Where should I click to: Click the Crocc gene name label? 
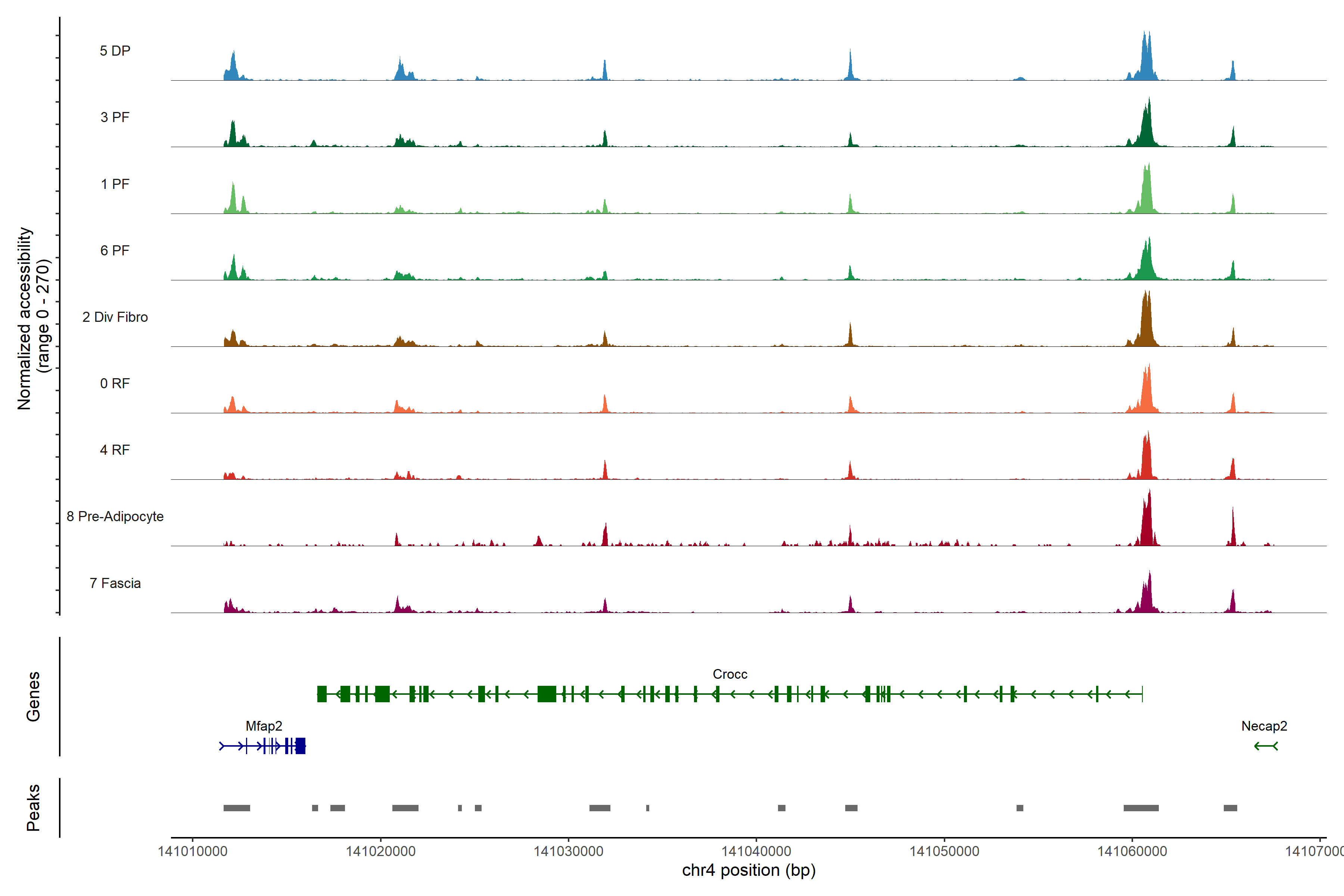click(x=730, y=674)
